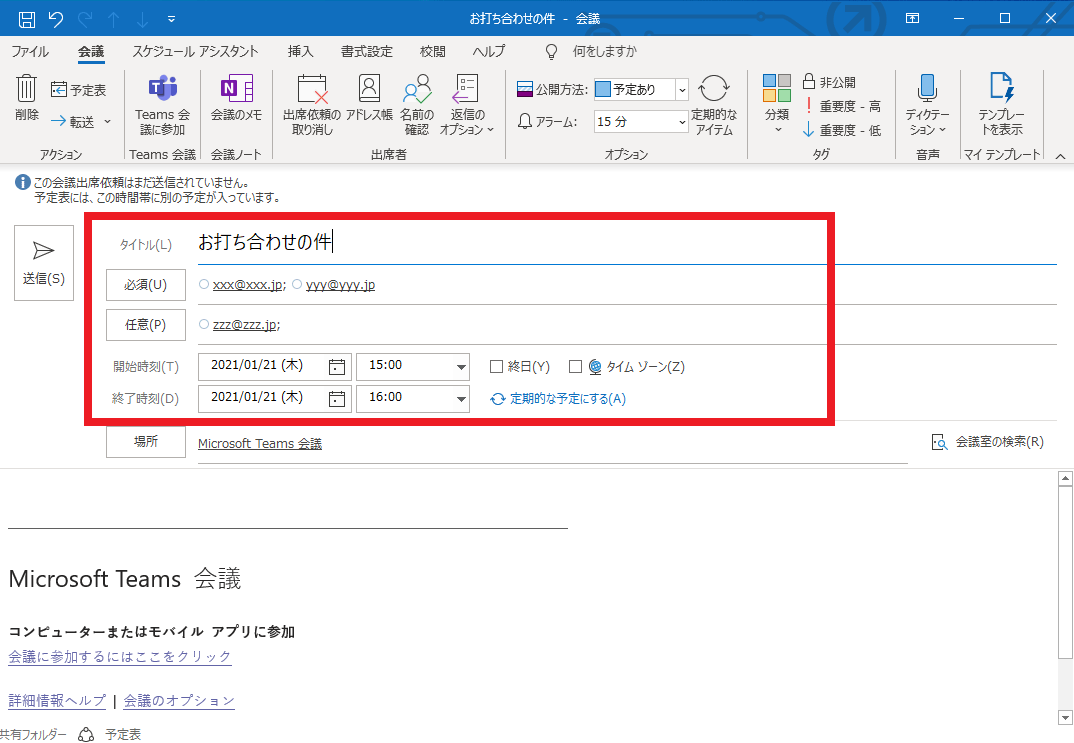
Task: Click the next item down arrow
Action: [x=142, y=19]
